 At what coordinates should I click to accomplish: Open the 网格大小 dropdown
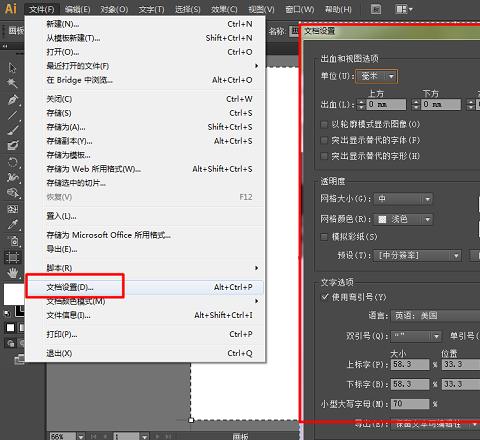[x=403, y=199]
